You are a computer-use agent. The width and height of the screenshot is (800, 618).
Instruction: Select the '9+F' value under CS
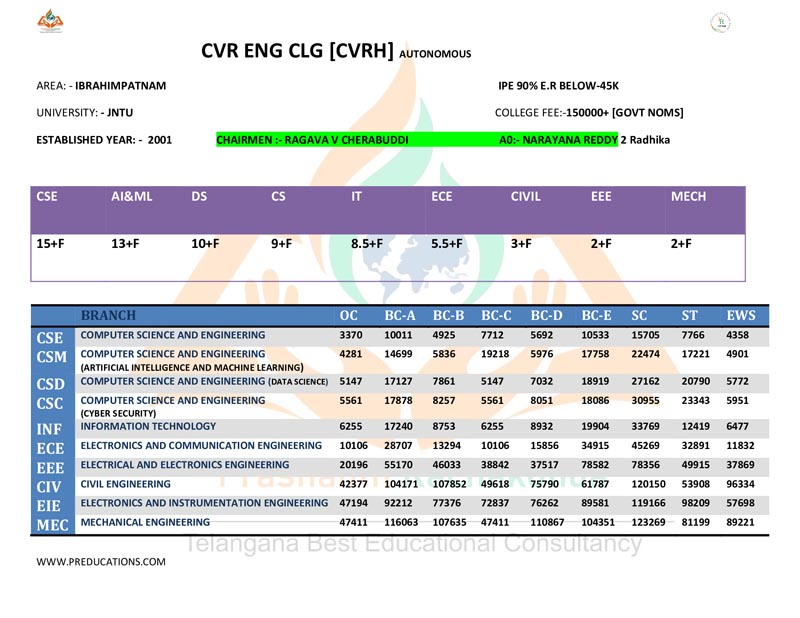tap(281, 244)
